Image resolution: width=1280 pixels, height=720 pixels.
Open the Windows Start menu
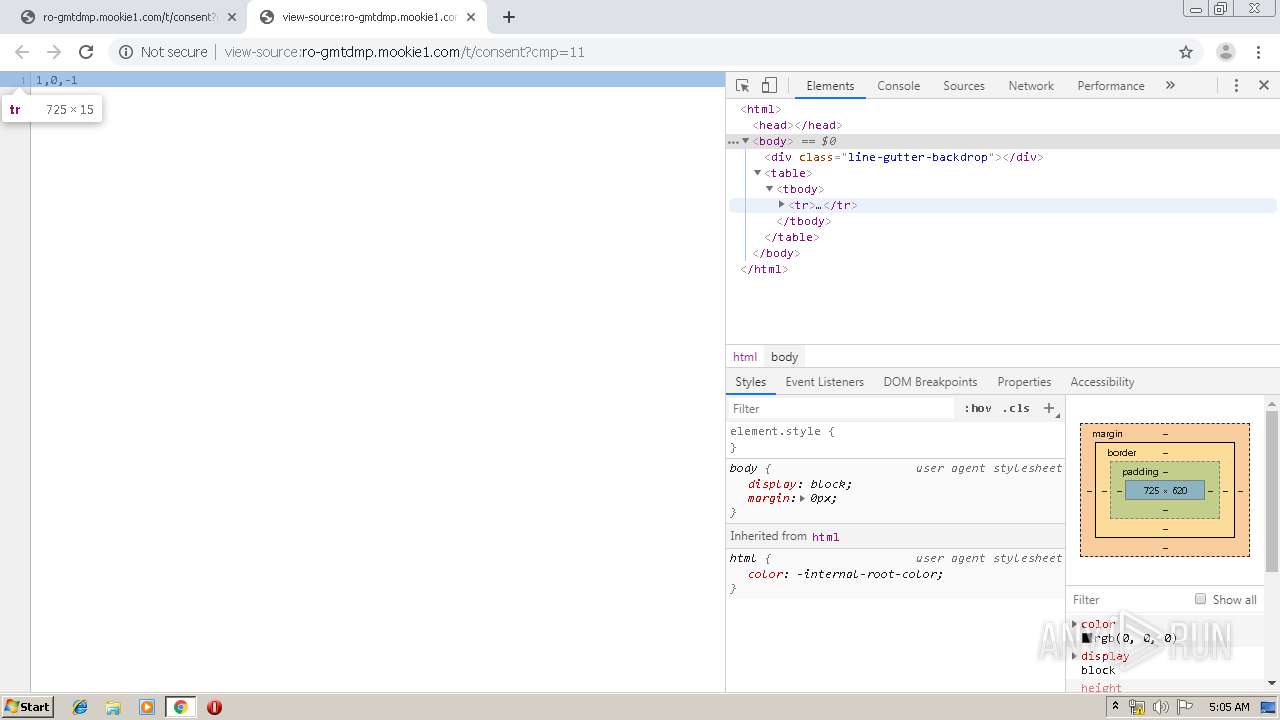pyautogui.click(x=27, y=707)
